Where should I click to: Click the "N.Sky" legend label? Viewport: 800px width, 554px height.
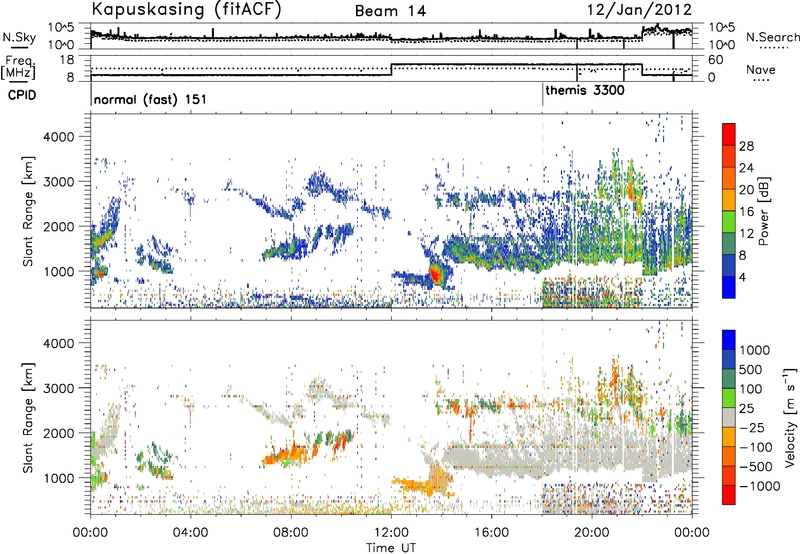[x=19, y=37]
